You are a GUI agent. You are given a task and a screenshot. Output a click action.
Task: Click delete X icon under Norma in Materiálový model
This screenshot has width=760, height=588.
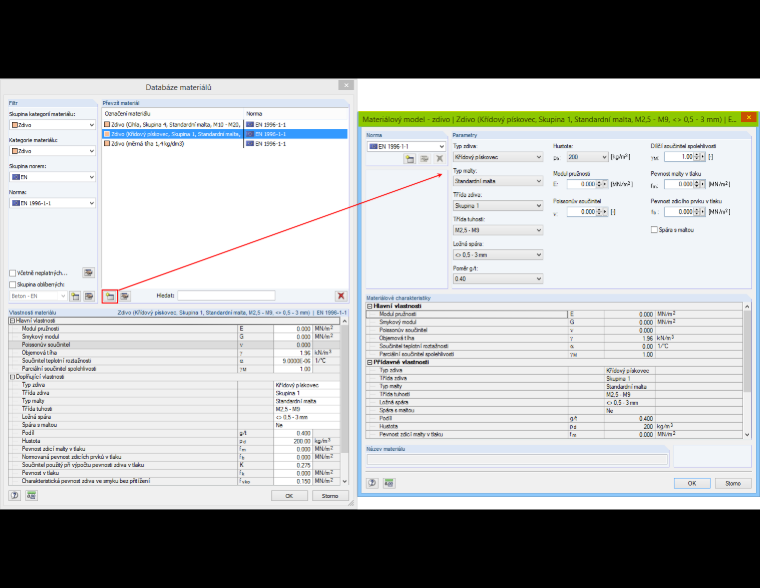point(439,159)
